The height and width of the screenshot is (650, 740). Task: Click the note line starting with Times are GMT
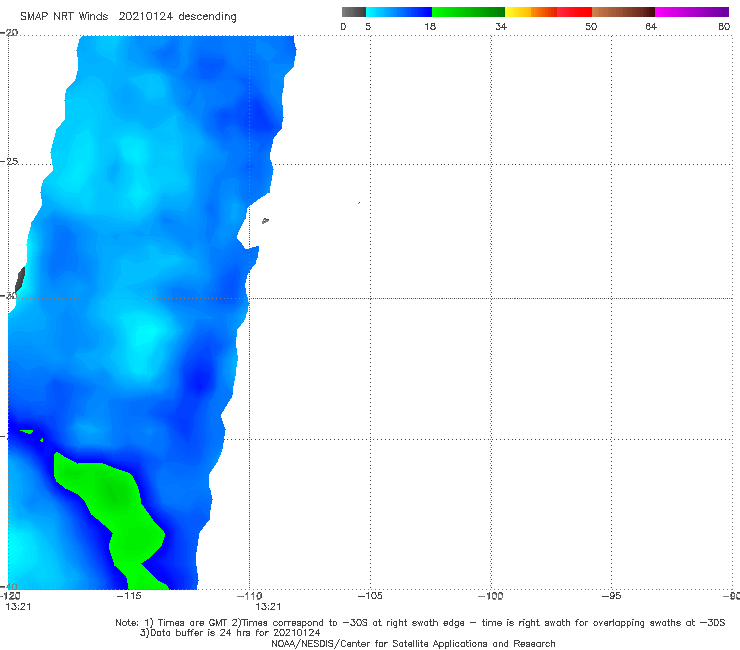[x=420, y=623]
